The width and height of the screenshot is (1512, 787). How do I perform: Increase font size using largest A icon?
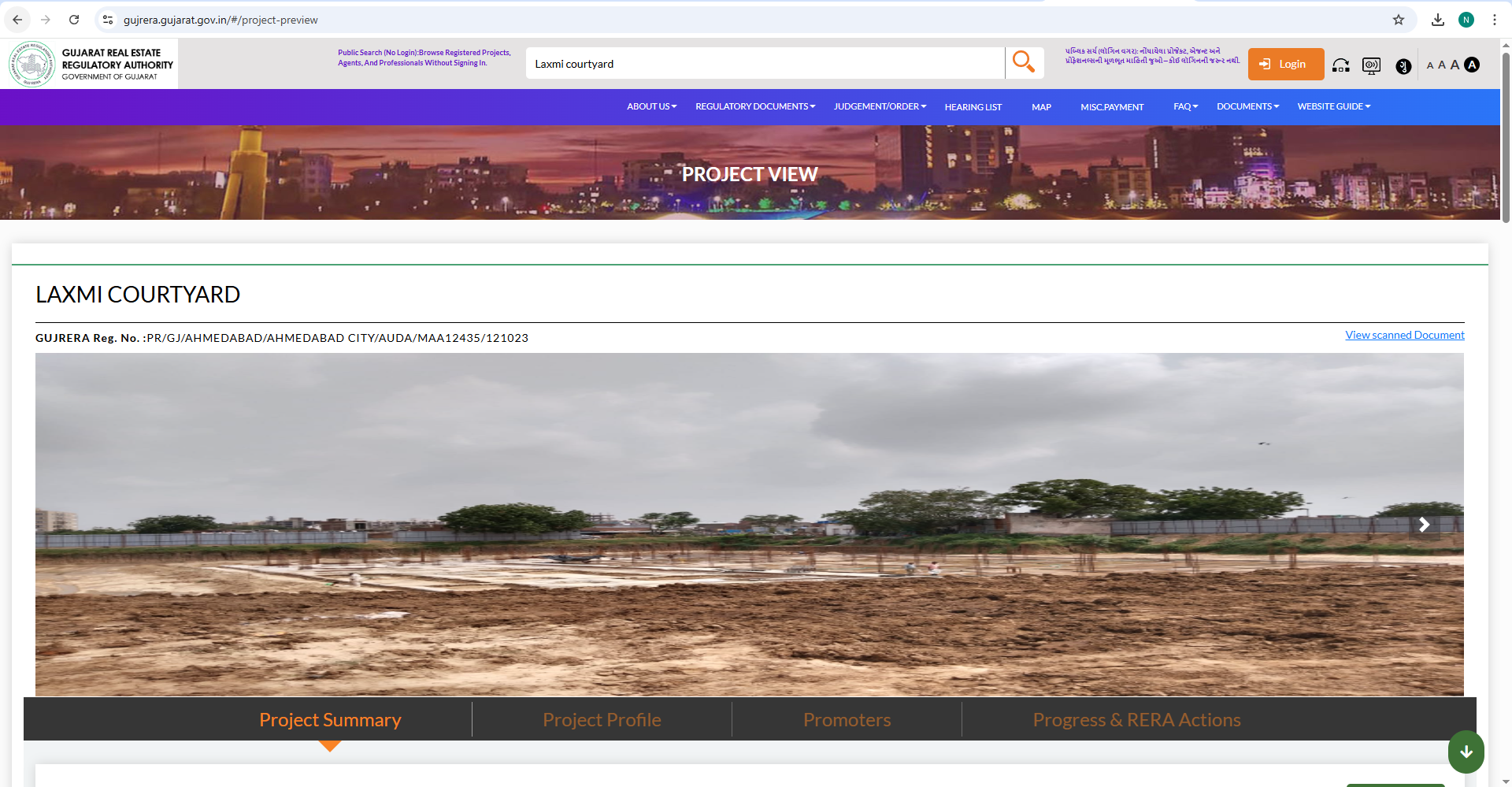1455,65
